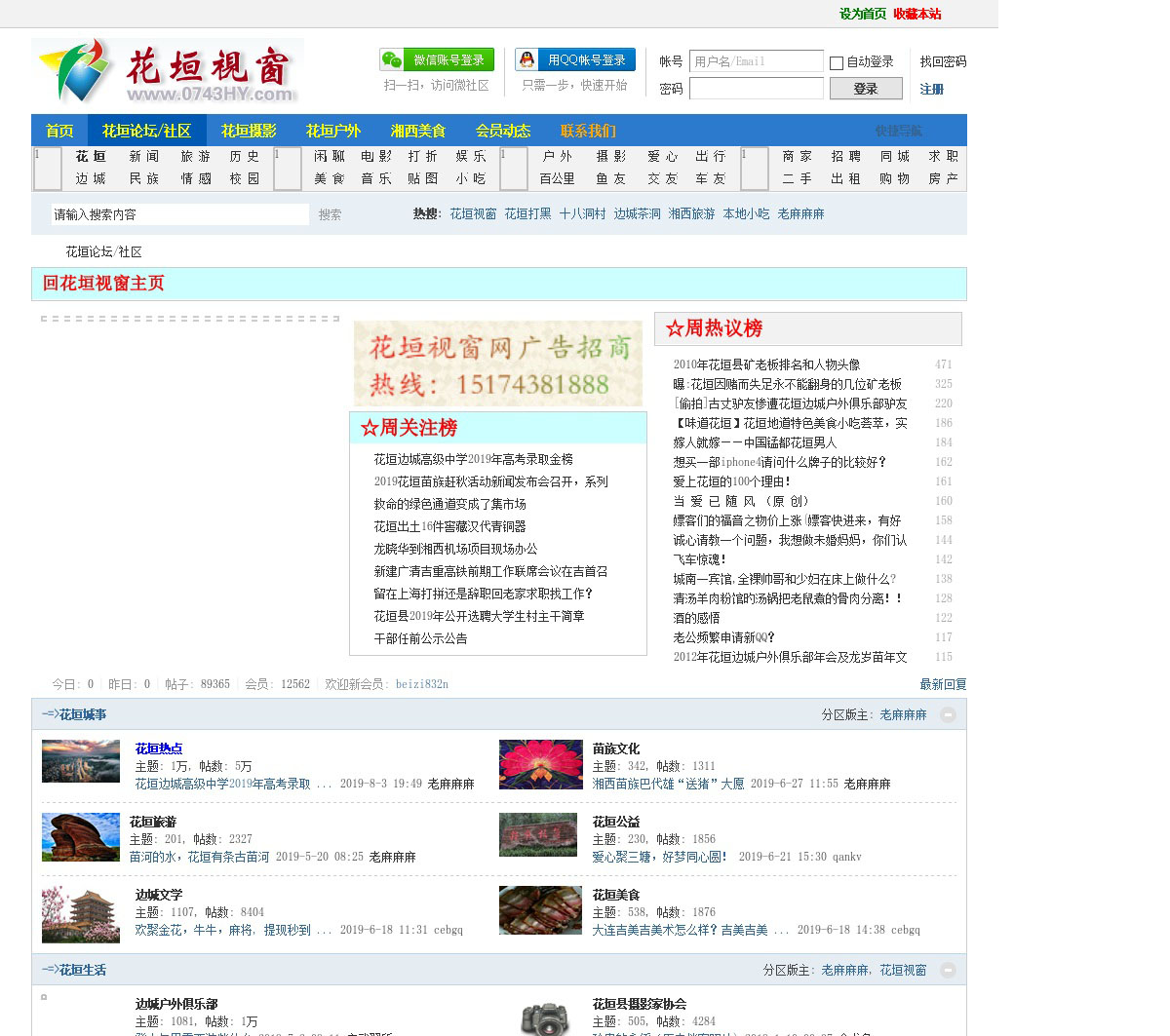Open the 边城文学 forum pagoda image
The width and height of the screenshot is (1170, 1036).
[81, 914]
